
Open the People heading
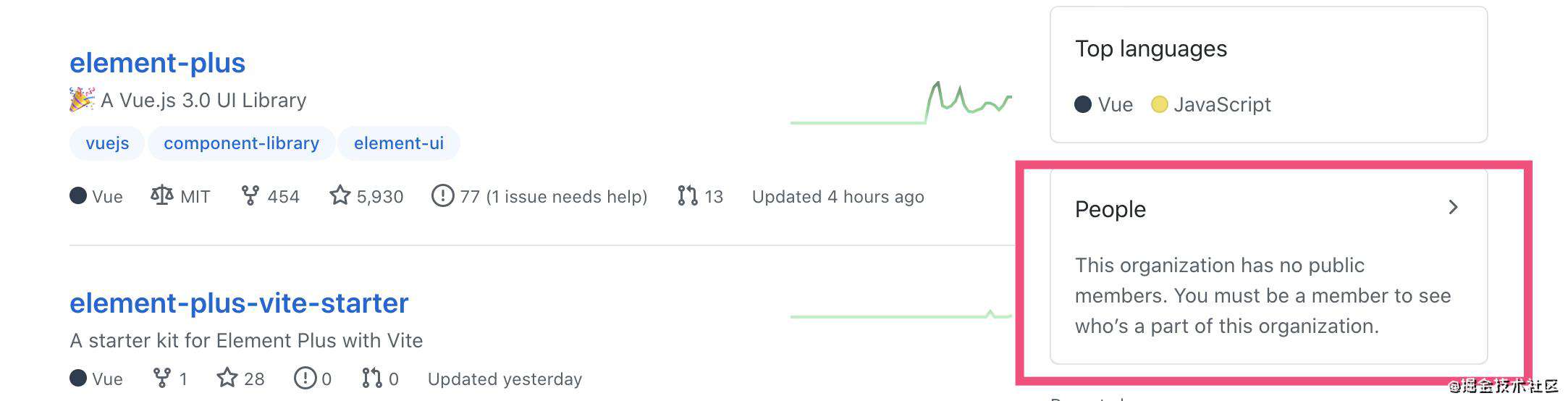click(x=1110, y=209)
